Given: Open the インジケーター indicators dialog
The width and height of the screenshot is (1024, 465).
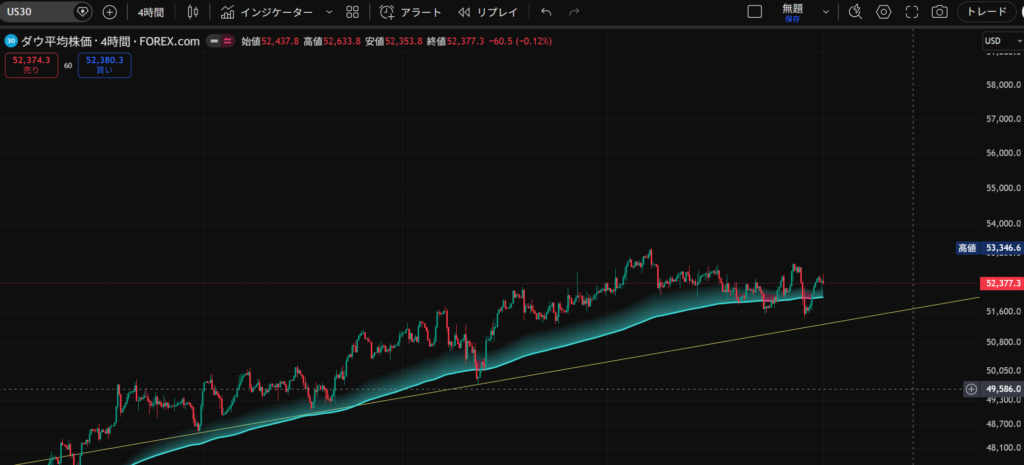Looking at the screenshot, I should 266,12.
